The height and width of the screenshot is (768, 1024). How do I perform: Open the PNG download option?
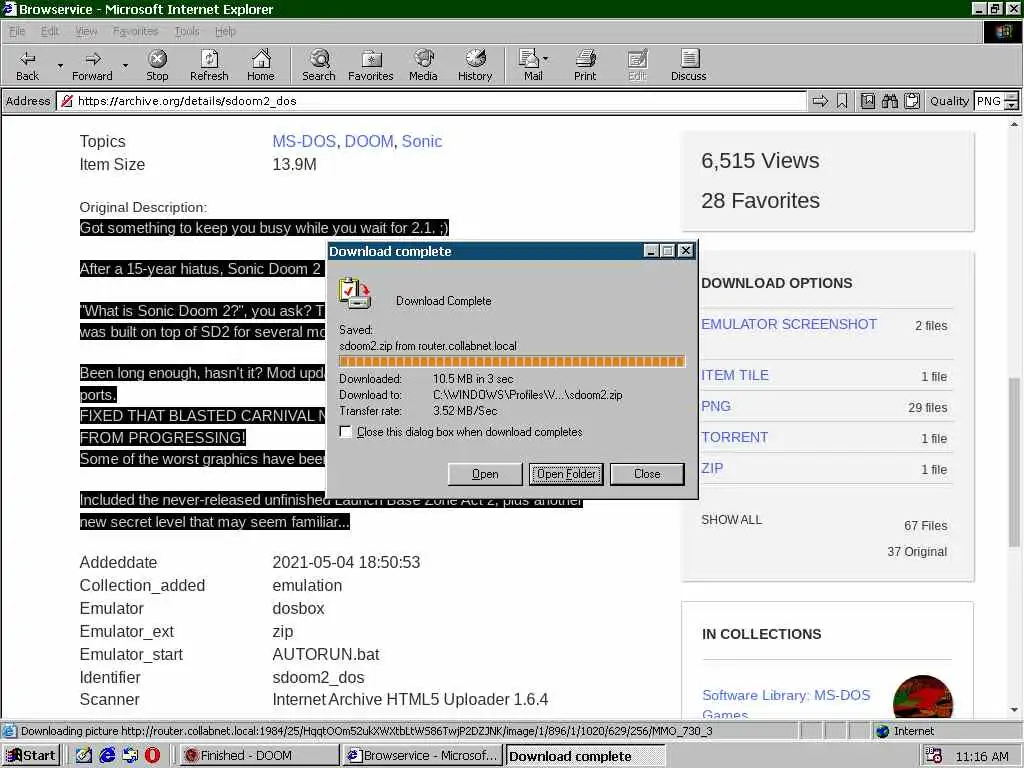(716, 406)
